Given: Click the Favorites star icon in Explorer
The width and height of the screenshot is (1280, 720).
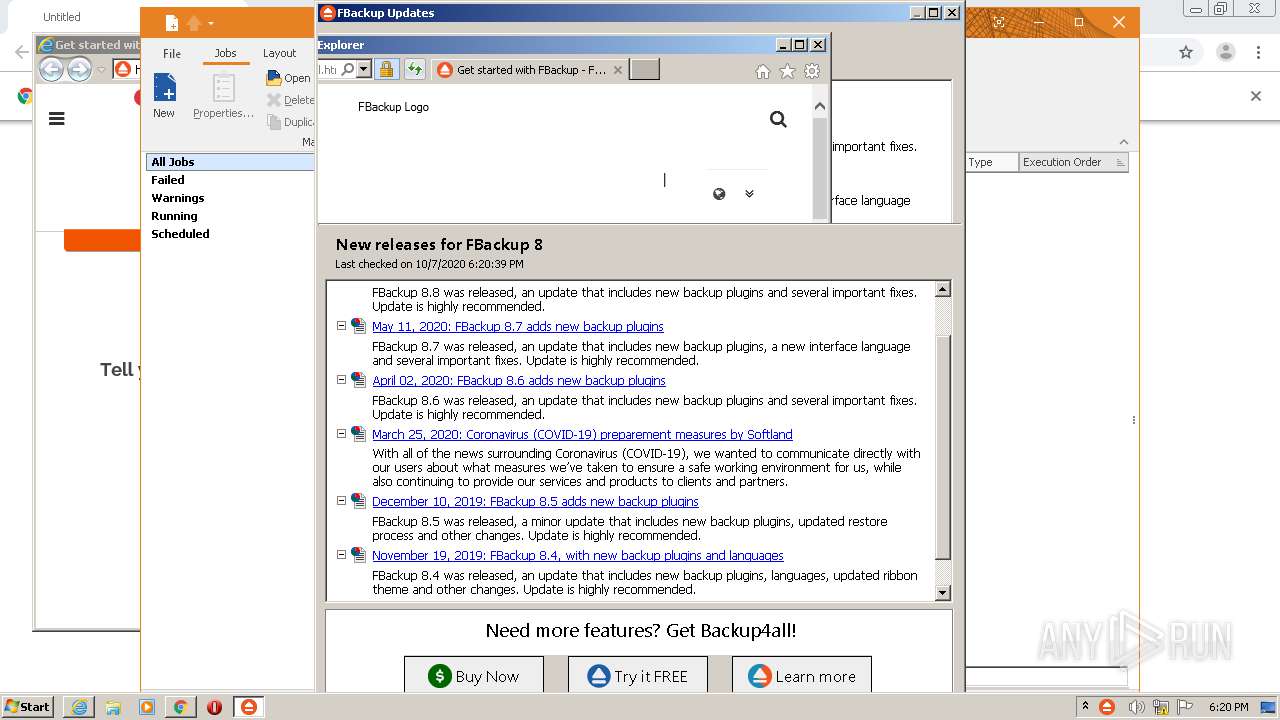Looking at the screenshot, I should 787,71.
